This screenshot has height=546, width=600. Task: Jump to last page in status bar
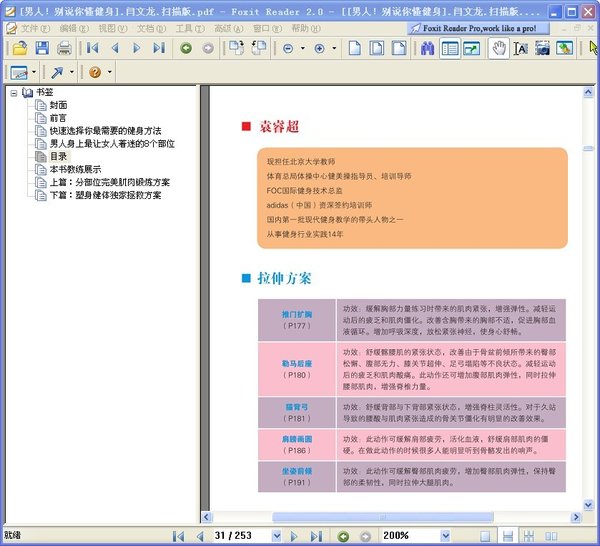click(x=316, y=536)
